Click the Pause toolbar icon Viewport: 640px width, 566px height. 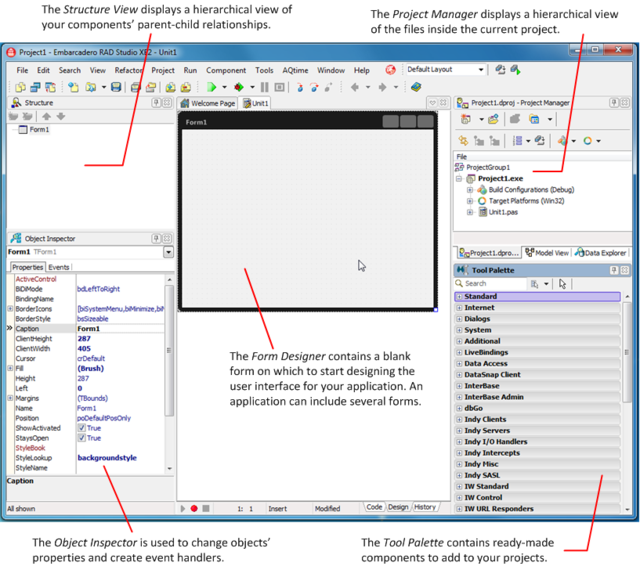[264, 87]
